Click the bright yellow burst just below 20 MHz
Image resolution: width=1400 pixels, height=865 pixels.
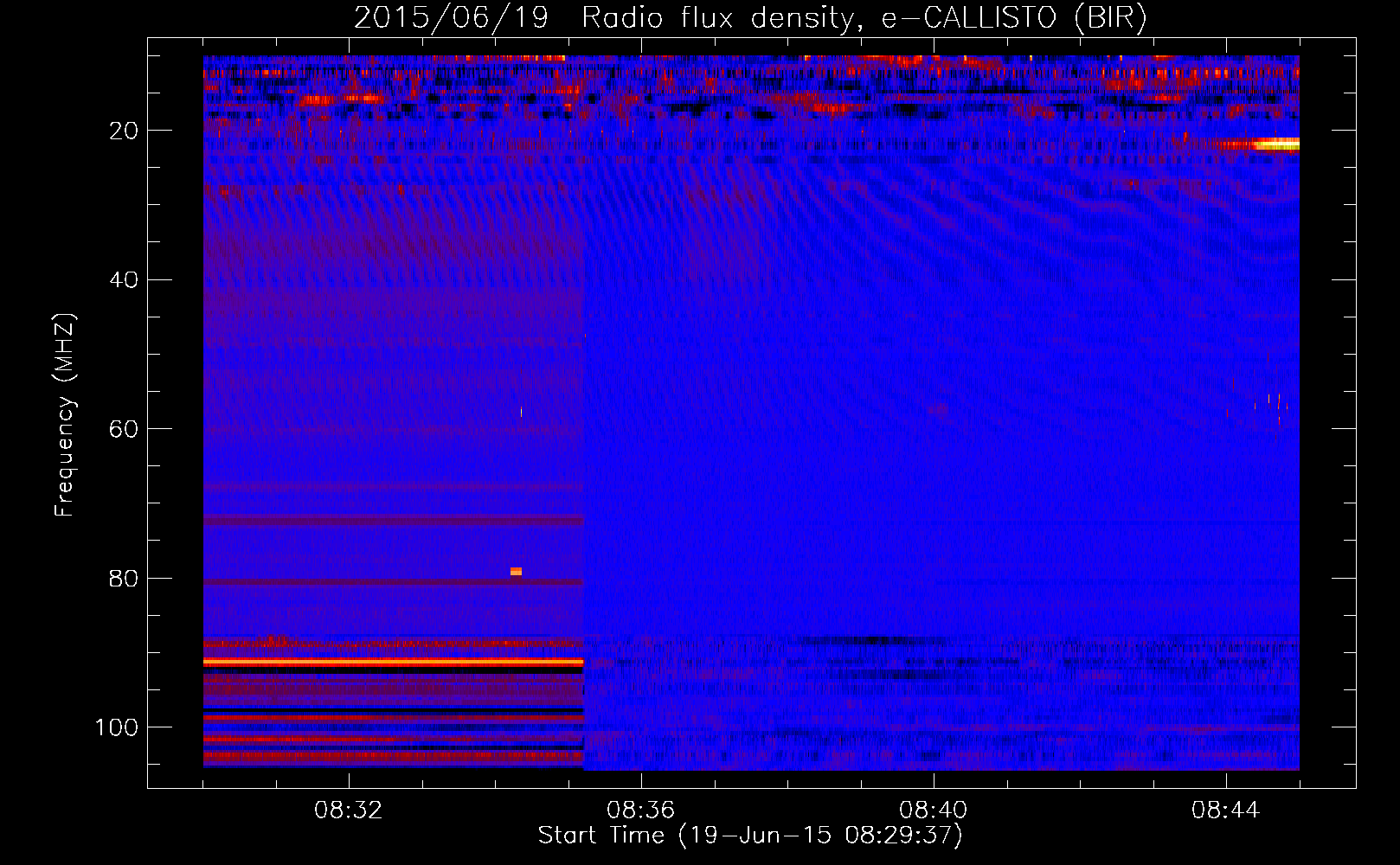1276,144
